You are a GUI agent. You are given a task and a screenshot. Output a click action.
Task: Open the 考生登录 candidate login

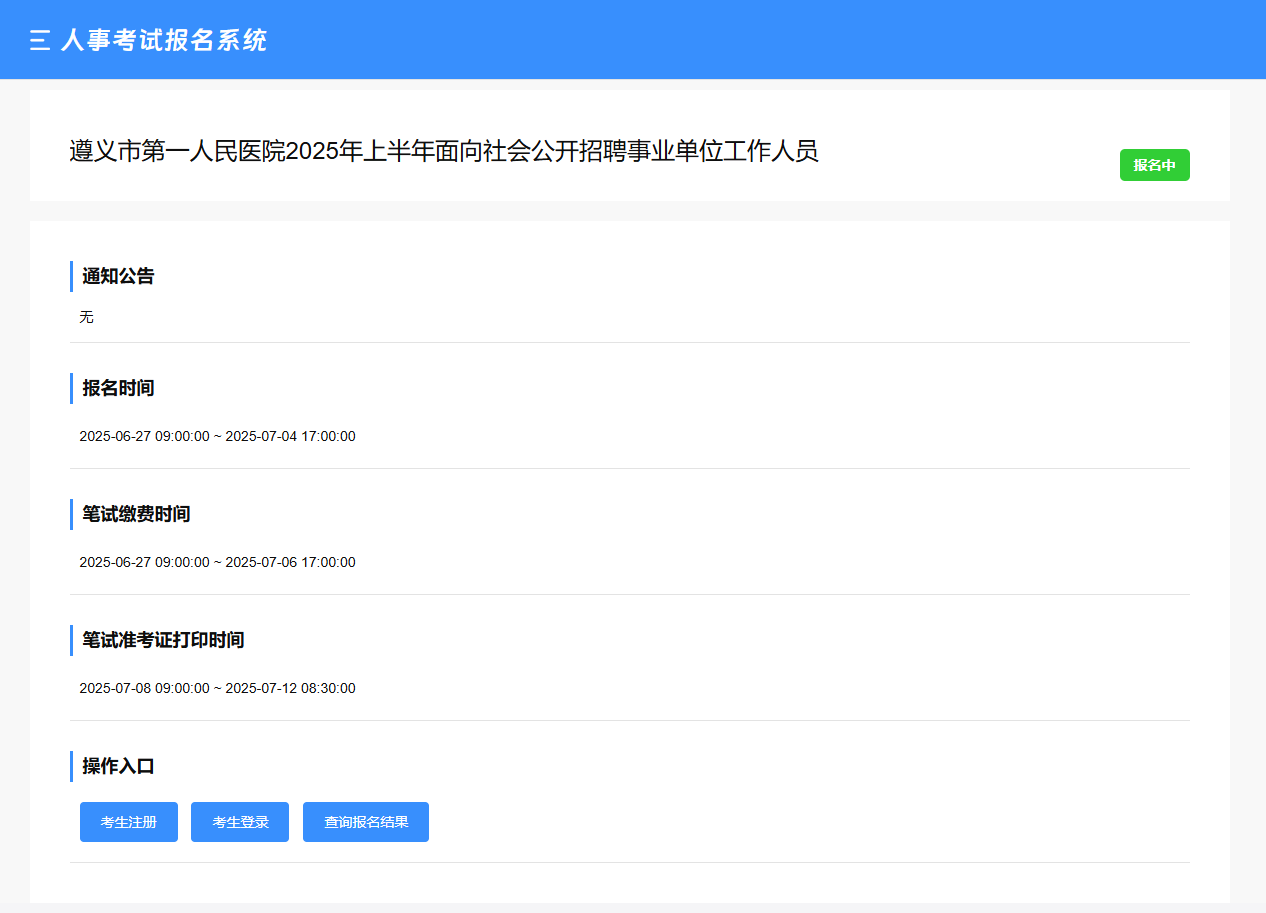240,822
